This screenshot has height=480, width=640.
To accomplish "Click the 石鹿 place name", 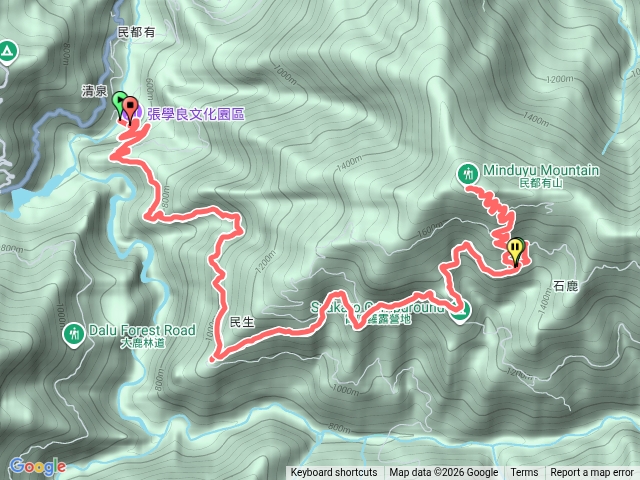I will (x=566, y=286).
